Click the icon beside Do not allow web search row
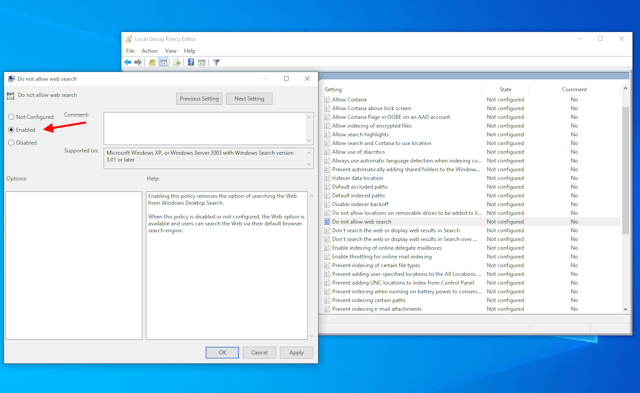The height and width of the screenshot is (393, 640). (327, 222)
